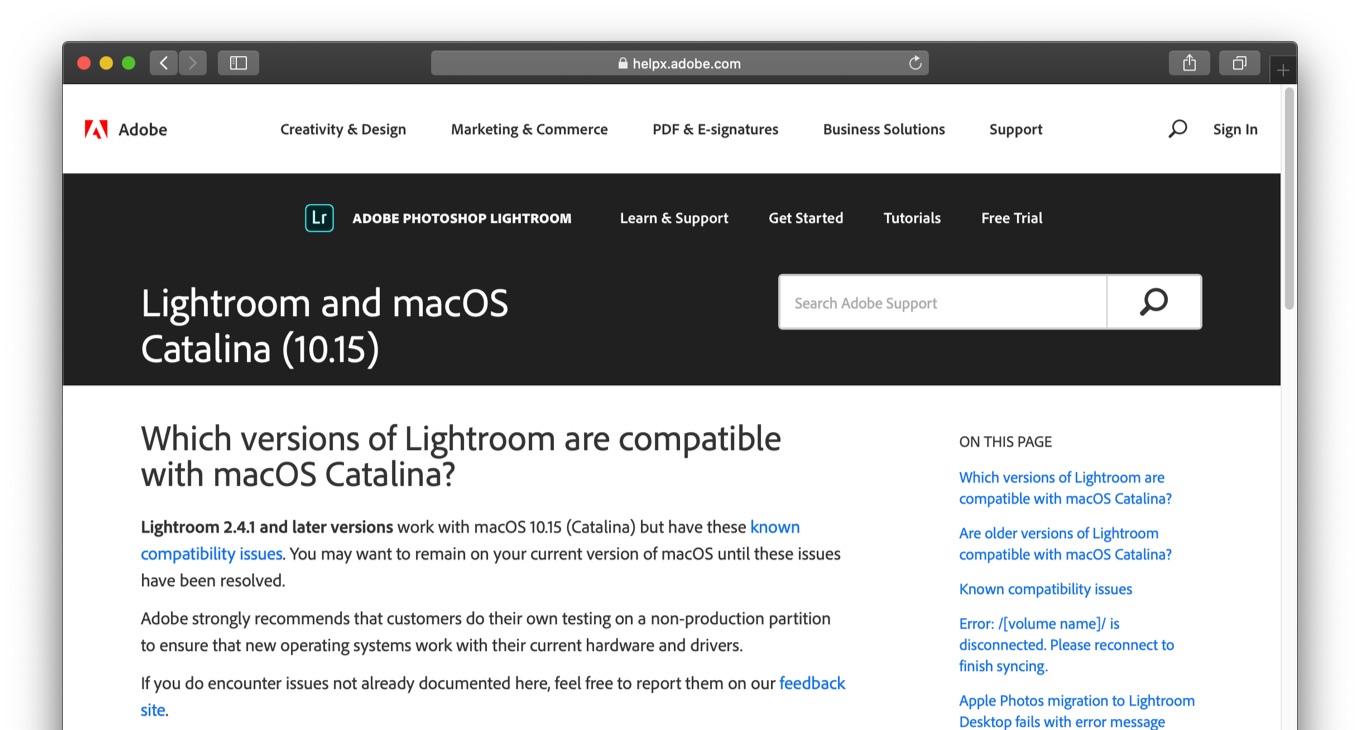Click the page's vertical scrollbar thumb
This screenshot has height=730, width=1360.
(1289, 200)
